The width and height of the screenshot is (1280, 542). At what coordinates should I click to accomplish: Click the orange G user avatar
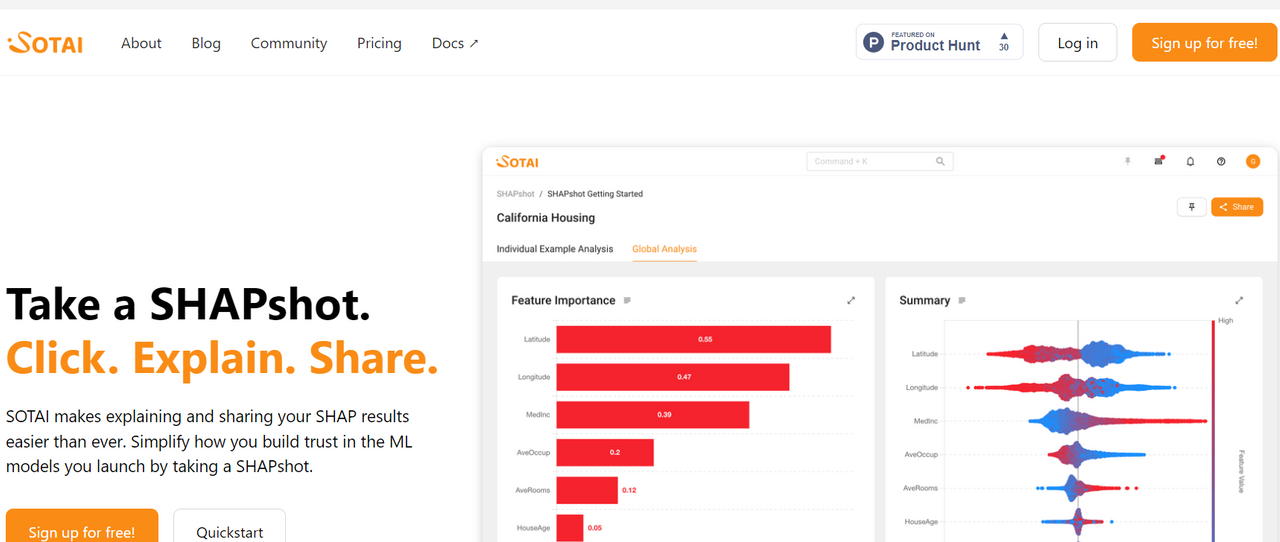pos(1252,161)
